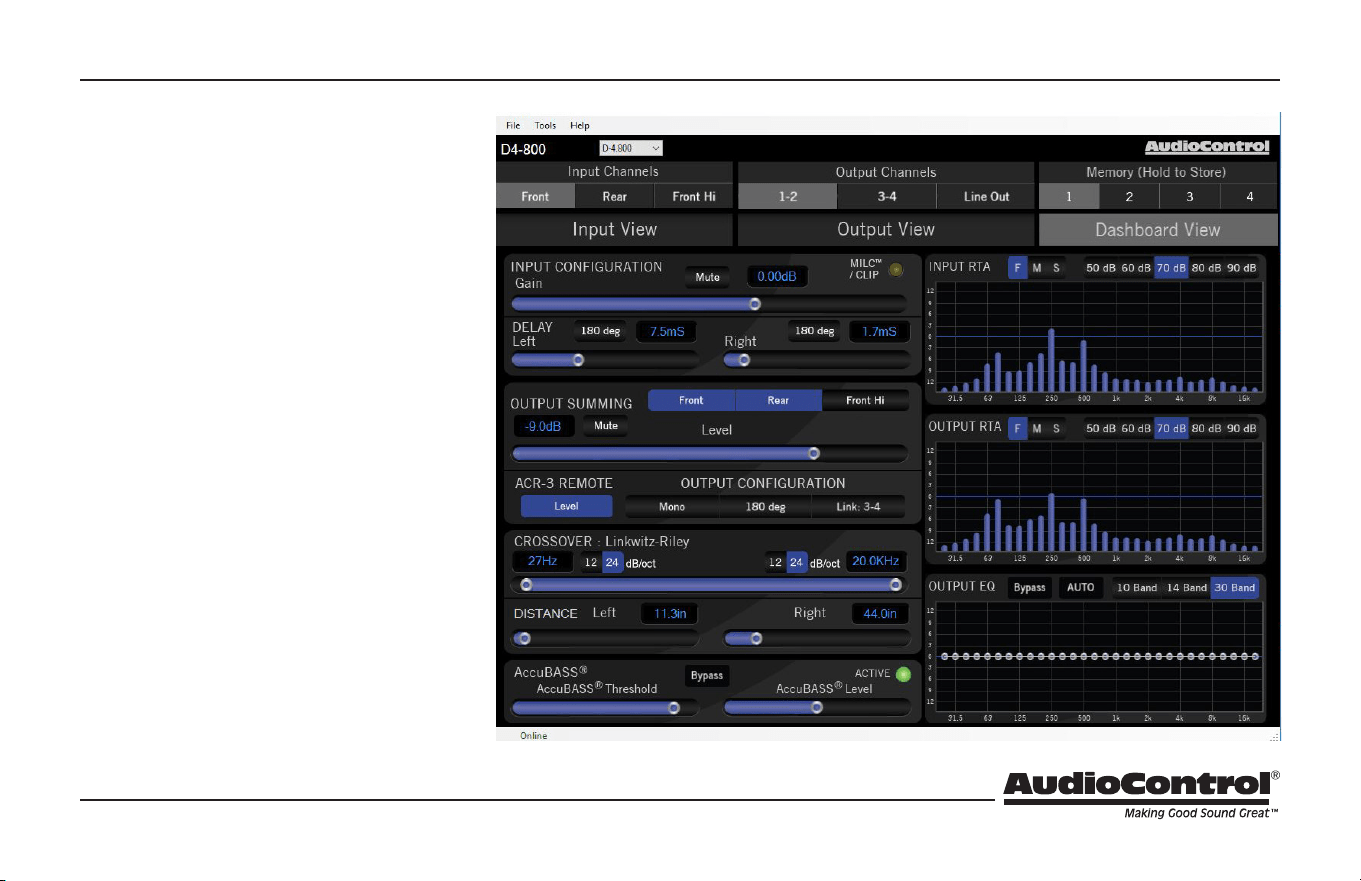Adjust the AccuBASS Threshold slider
This screenshot has width=1361, height=881.
click(605, 708)
